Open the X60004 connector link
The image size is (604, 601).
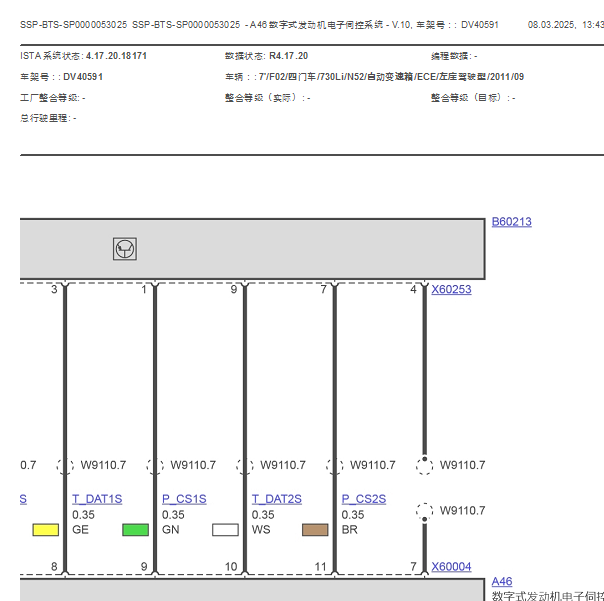pyautogui.click(x=451, y=567)
